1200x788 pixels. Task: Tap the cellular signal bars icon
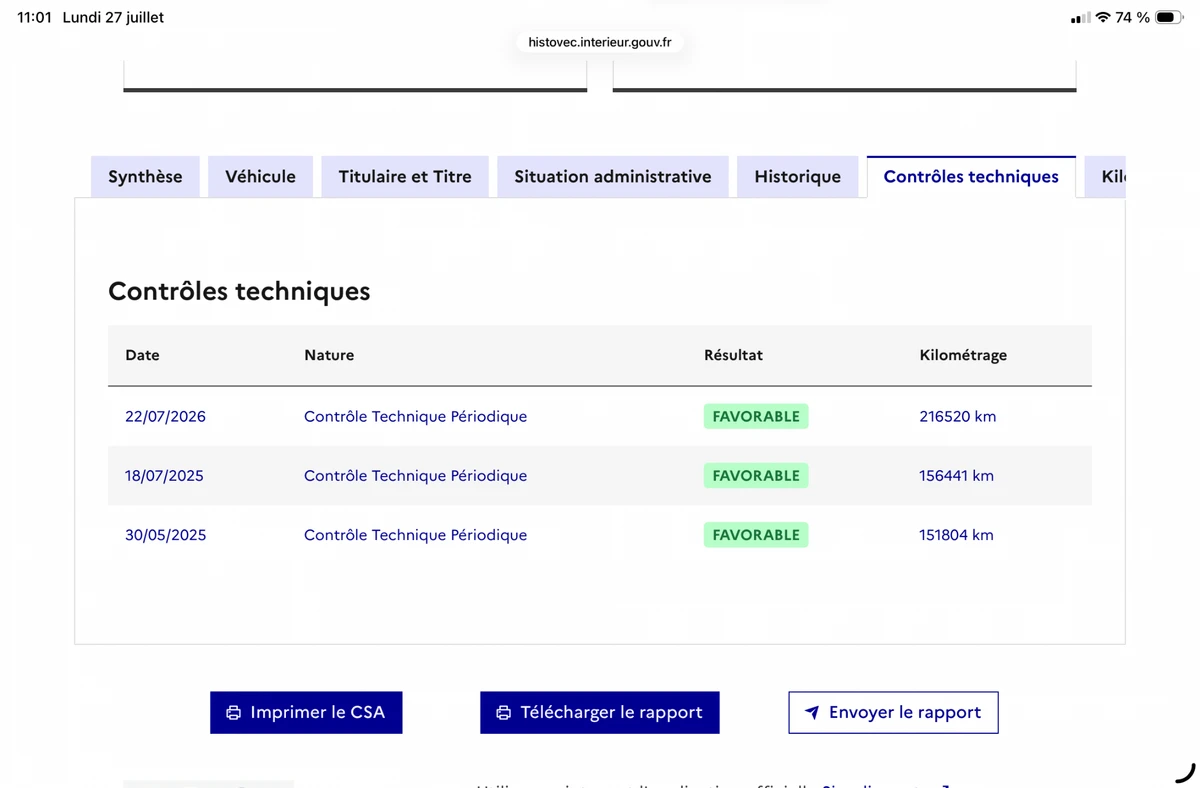pyautogui.click(x=1079, y=18)
